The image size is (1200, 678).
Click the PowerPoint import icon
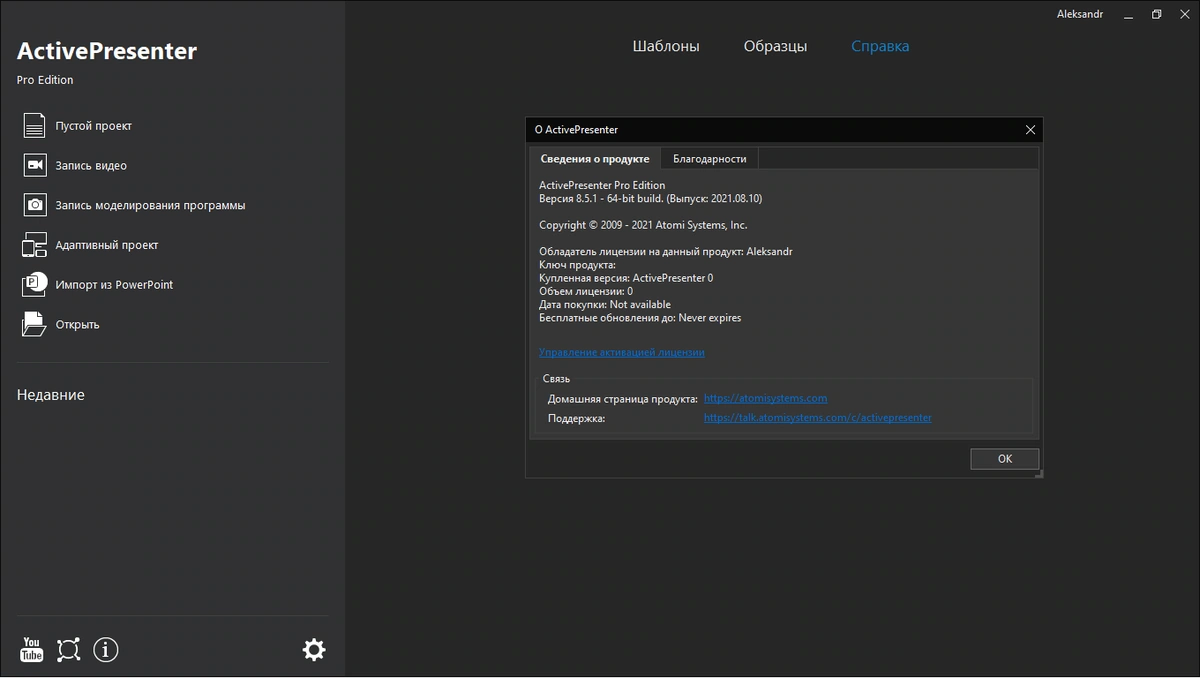point(35,284)
